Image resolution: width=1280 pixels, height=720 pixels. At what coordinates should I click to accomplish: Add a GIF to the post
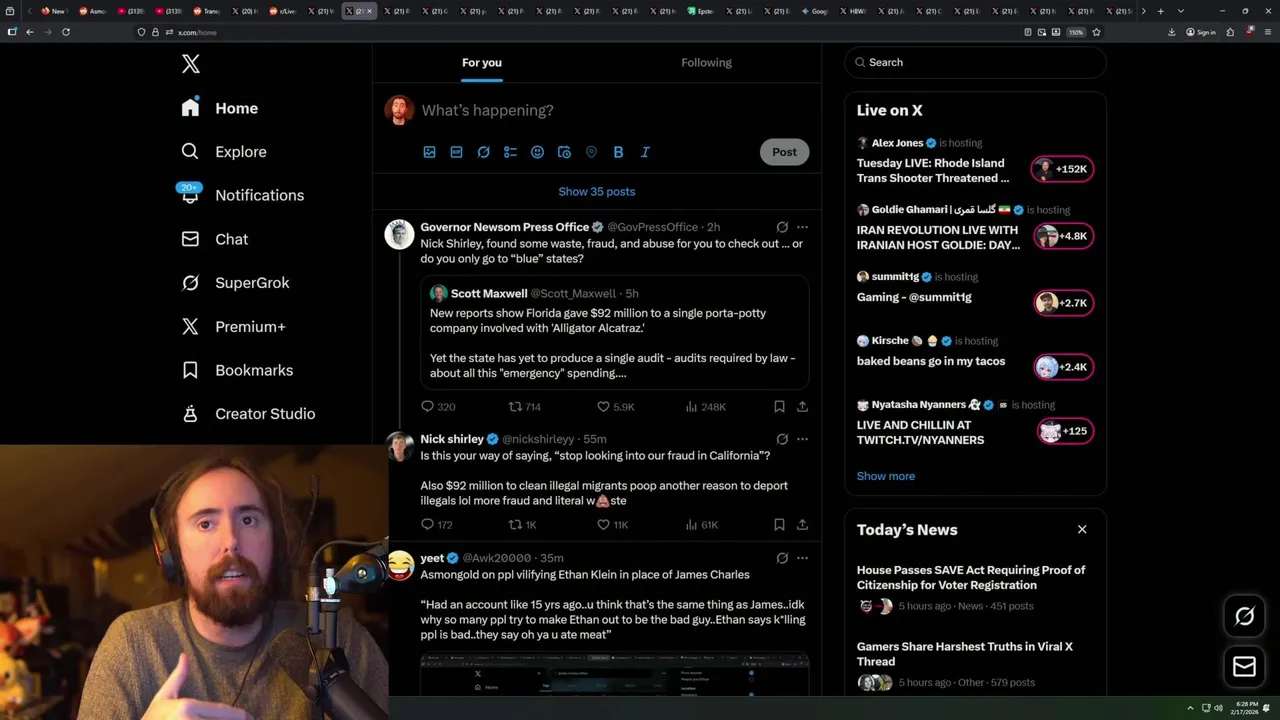tap(456, 152)
